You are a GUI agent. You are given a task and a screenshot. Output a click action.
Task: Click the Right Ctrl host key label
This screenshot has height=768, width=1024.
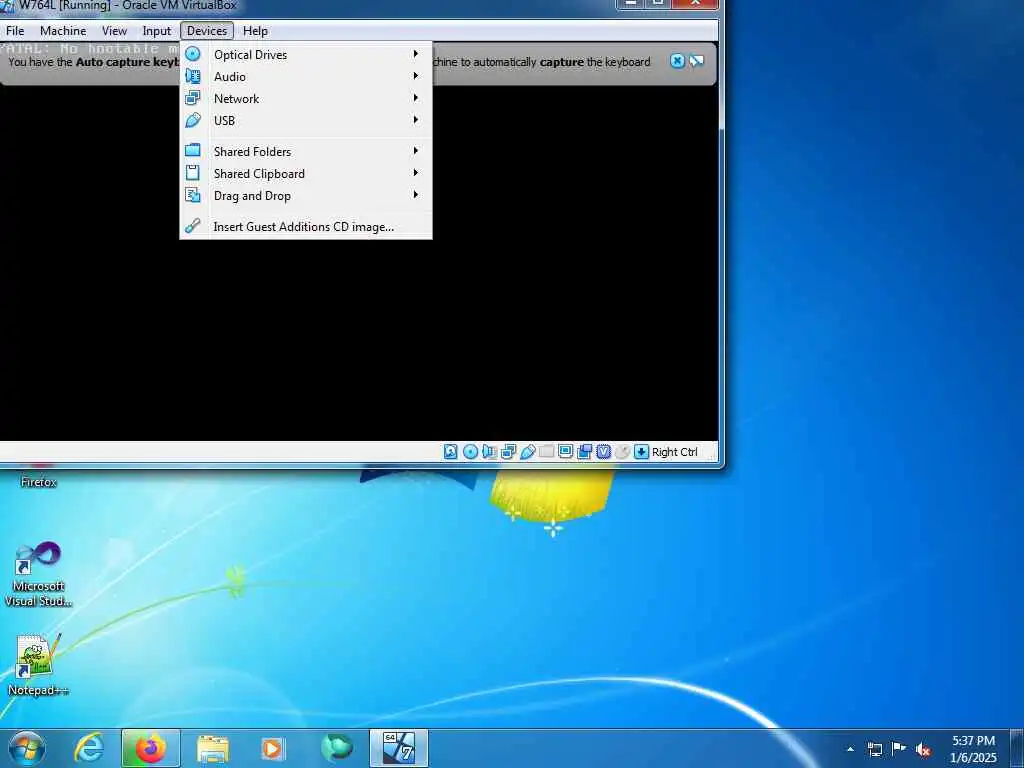pos(675,452)
